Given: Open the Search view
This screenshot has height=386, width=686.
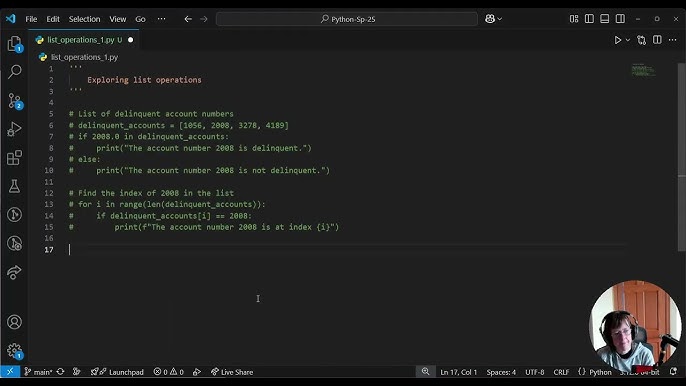Looking at the screenshot, I should point(14,72).
